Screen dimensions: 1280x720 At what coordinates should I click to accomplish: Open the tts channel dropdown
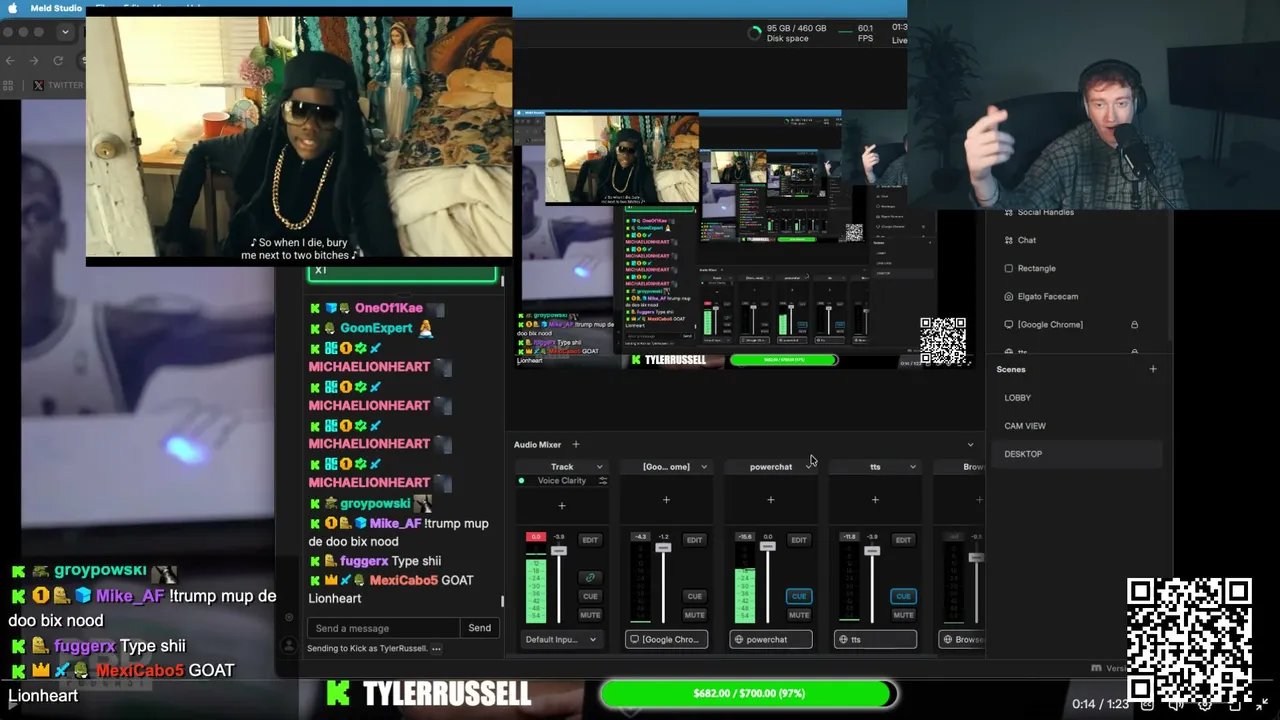pyautogui.click(x=913, y=467)
